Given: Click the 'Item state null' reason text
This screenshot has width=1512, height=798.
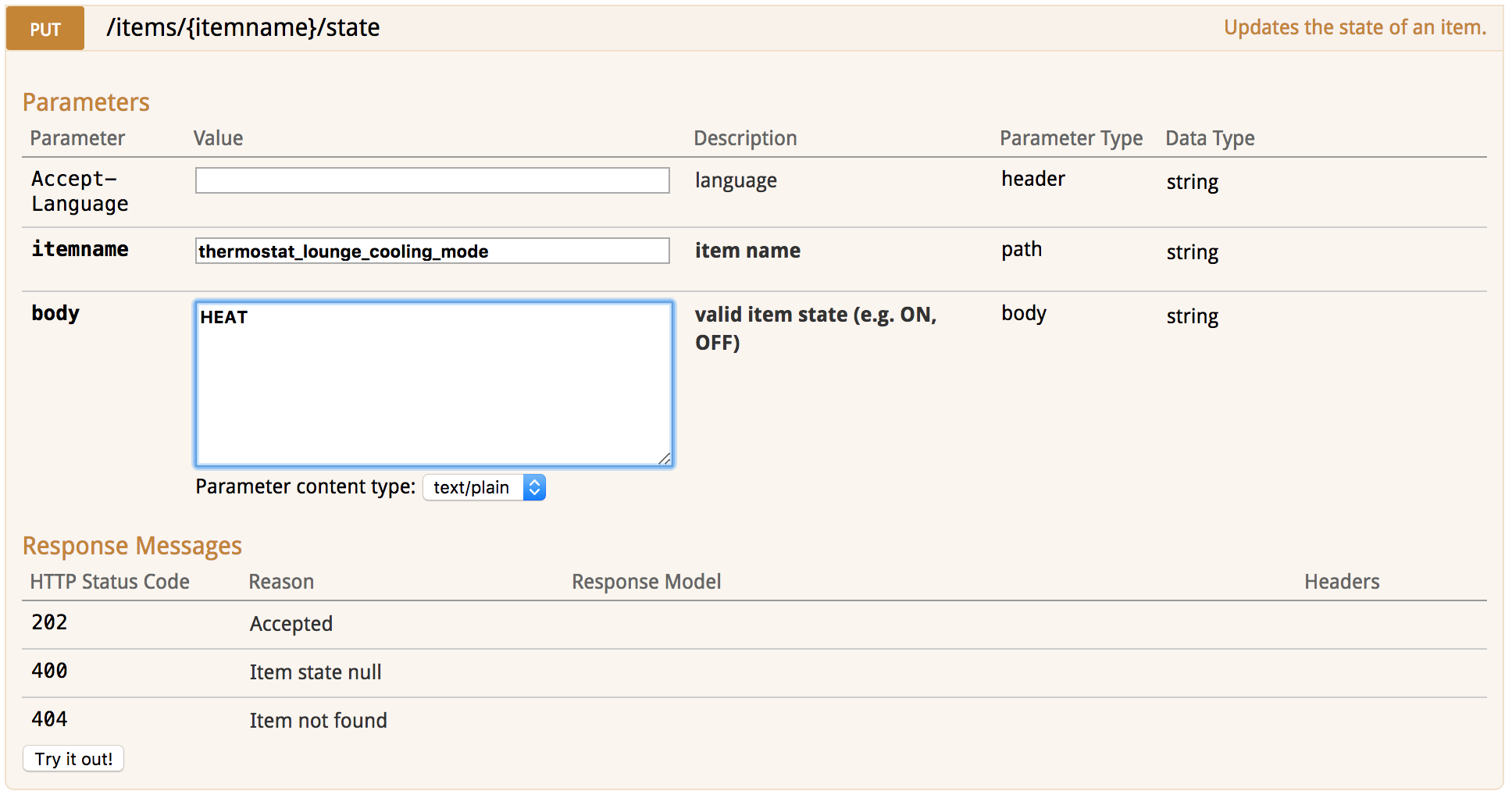Looking at the screenshot, I should pos(316,672).
